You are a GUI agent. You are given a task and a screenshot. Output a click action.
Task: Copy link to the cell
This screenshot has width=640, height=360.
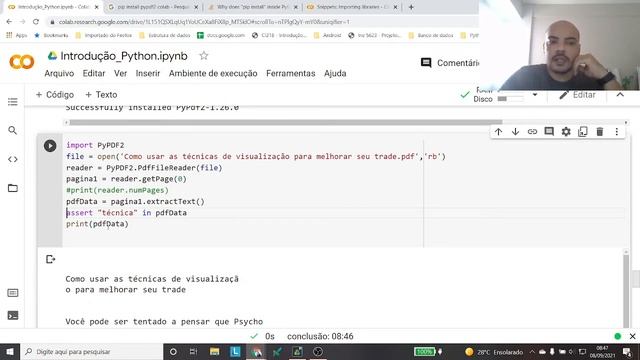(532, 131)
